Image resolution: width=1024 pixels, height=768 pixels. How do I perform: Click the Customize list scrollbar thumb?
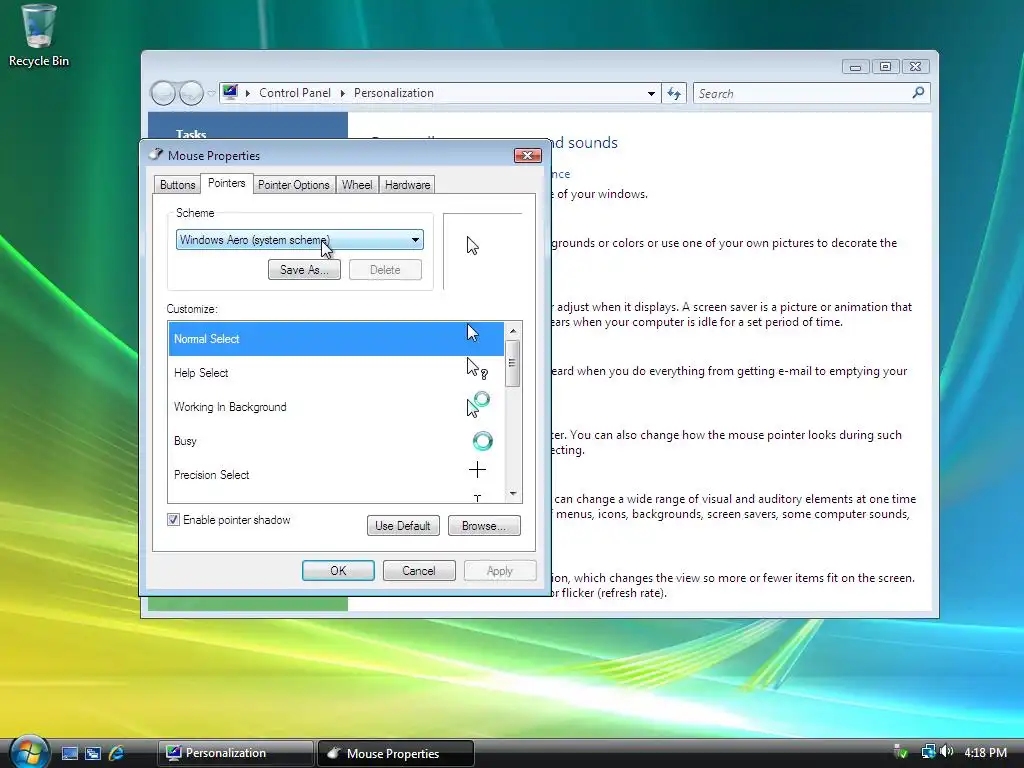point(513,363)
